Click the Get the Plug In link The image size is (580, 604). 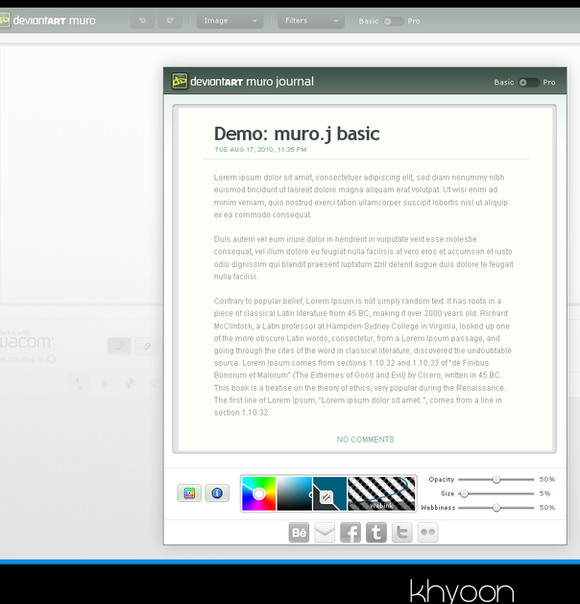point(28,359)
